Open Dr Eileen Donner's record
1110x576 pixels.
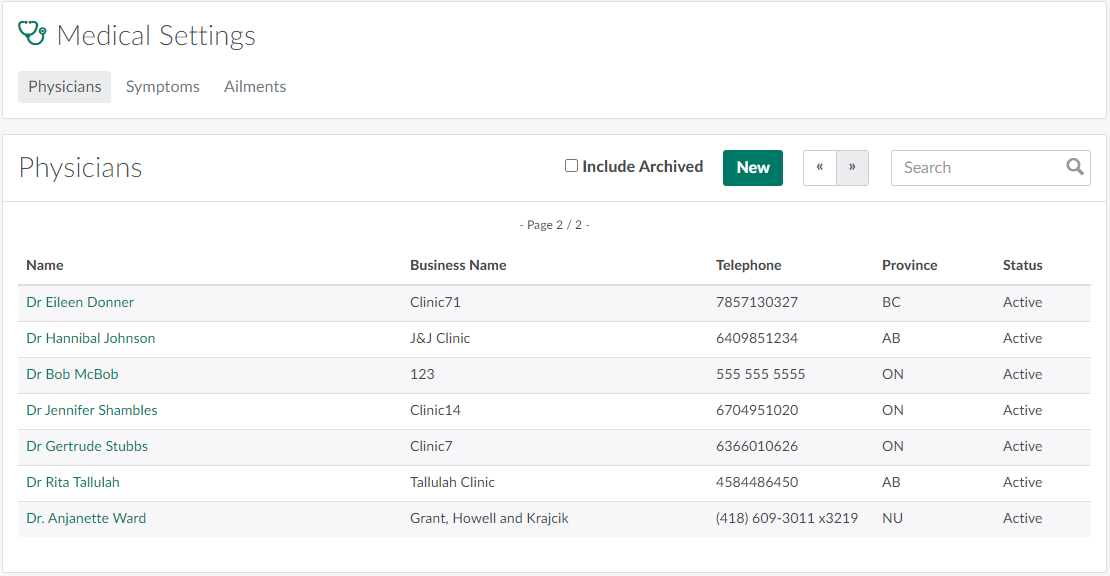tap(80, 302)
